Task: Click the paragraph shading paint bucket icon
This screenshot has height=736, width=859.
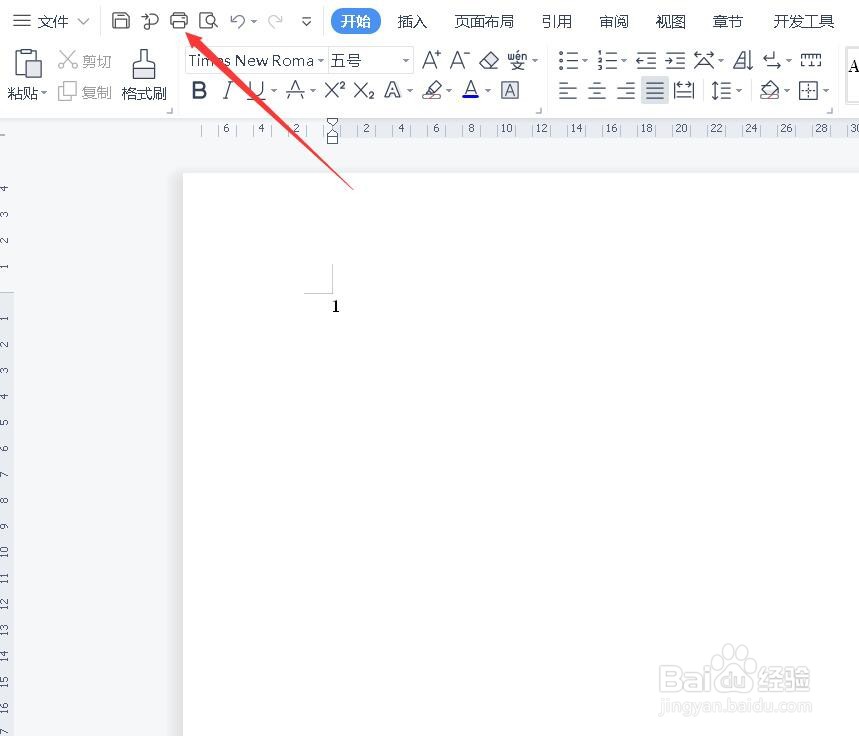Action: [770, 90]
